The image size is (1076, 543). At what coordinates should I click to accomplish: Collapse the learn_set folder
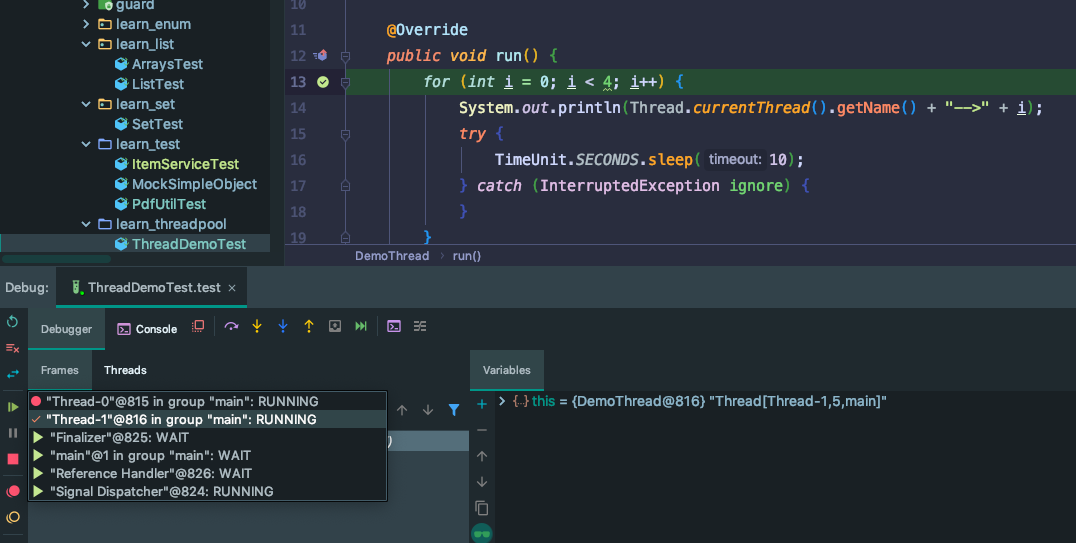tap(86, 104)
